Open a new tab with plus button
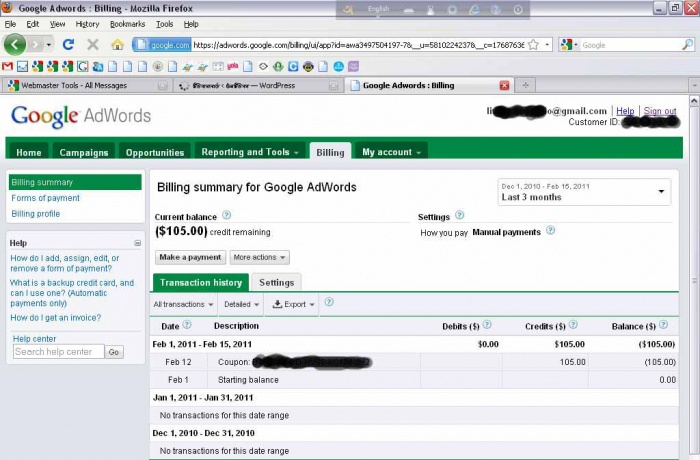The height and width of the screenshot is (460, 700). (525, 85)
